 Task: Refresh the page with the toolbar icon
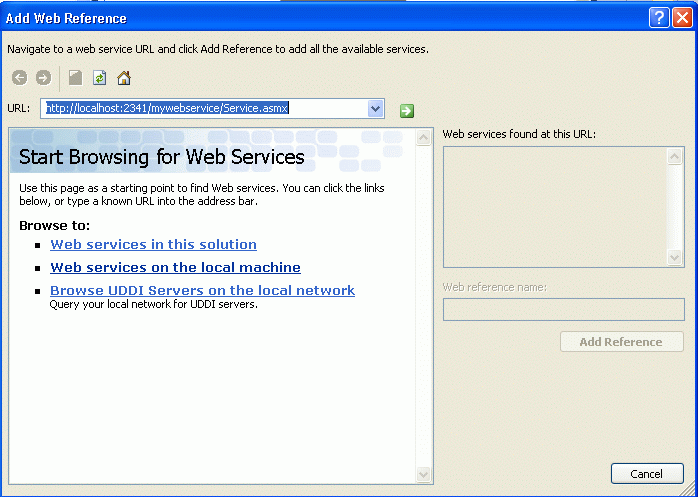100,78
